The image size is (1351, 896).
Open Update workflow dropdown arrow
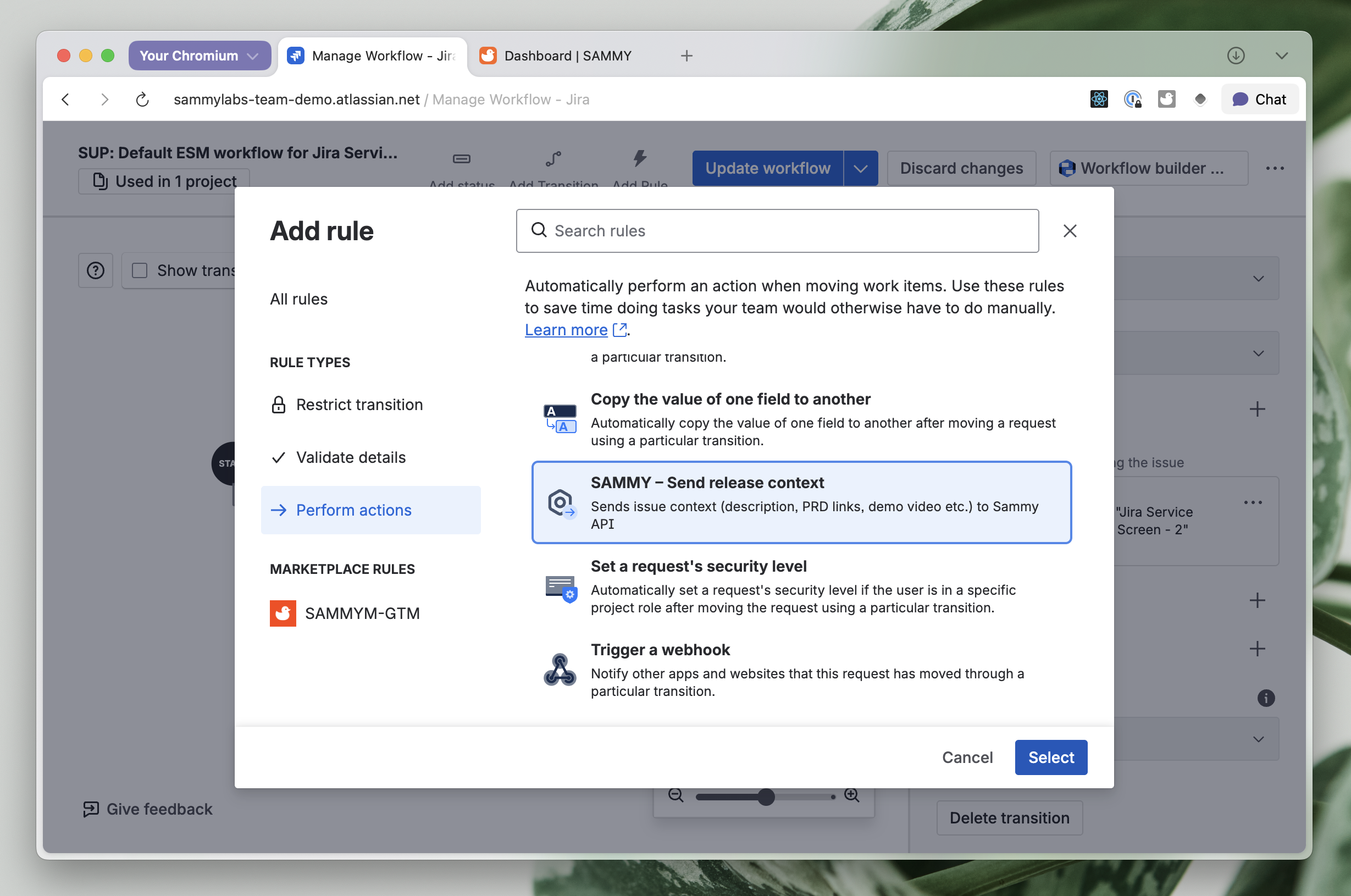(x=860, y=168)
